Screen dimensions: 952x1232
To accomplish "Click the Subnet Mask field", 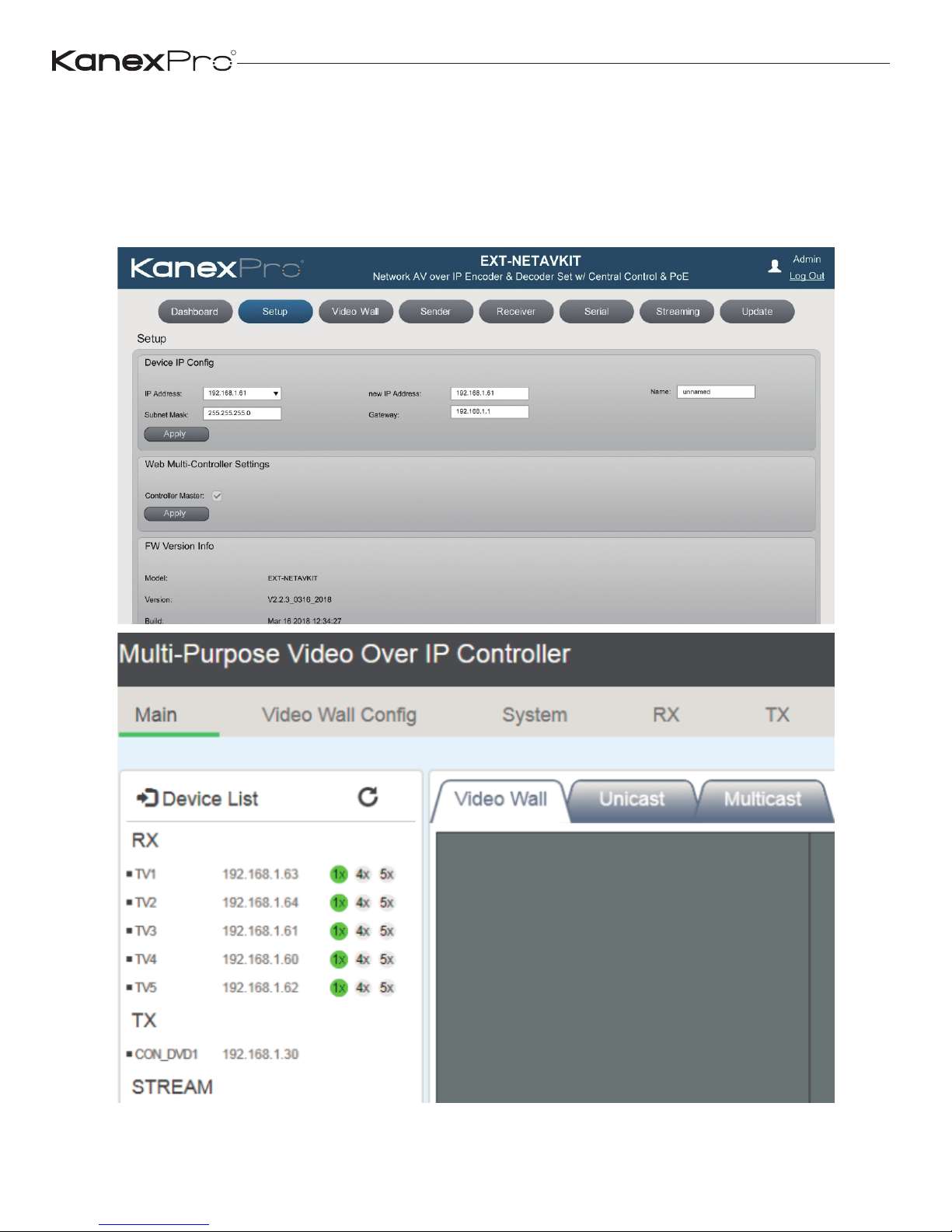I will tap(242, 414).
